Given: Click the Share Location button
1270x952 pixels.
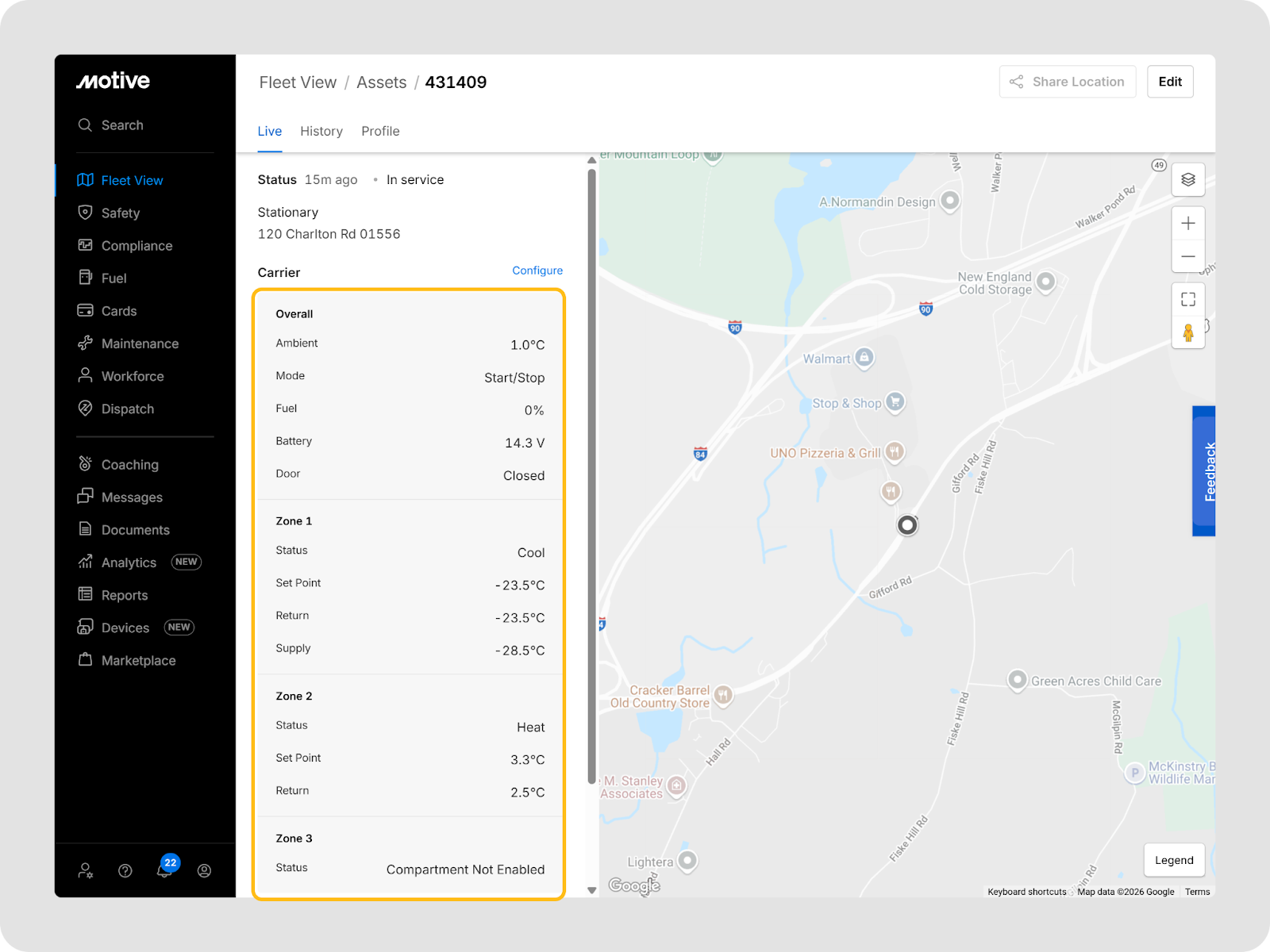Looking at the screenshot, I should 1067,82.
